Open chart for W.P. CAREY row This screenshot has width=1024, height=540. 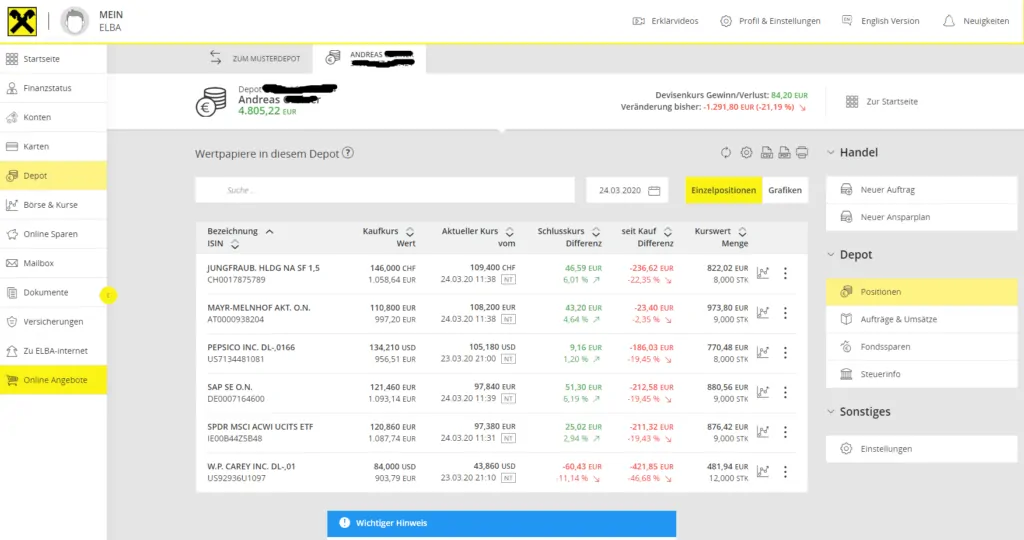[x=763, y=471]
